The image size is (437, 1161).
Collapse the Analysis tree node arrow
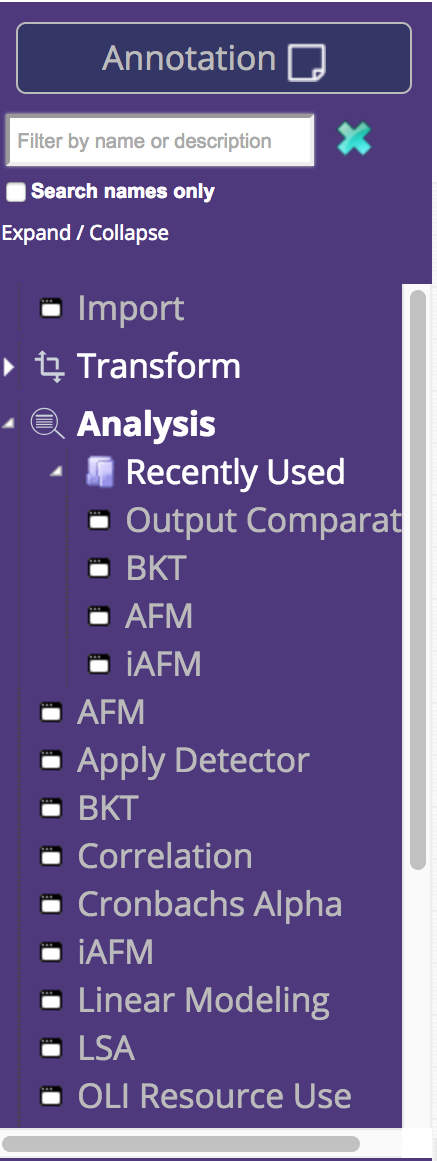point(8,424)
